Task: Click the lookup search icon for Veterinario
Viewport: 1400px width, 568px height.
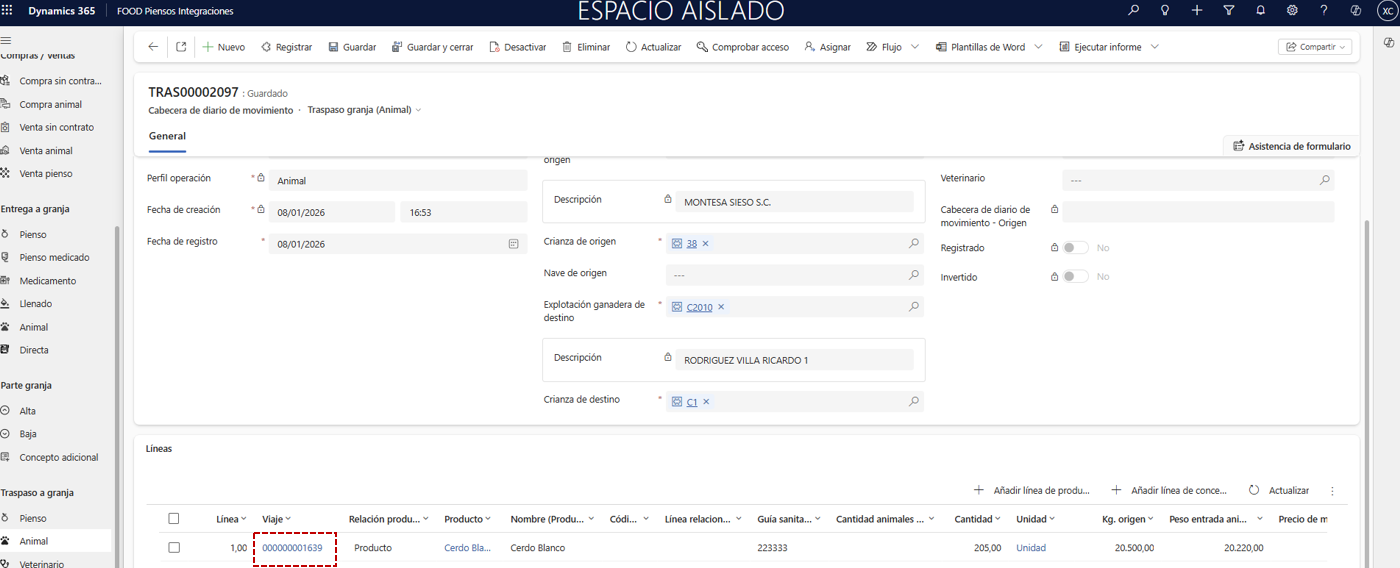Action: tap(1324, 180)
